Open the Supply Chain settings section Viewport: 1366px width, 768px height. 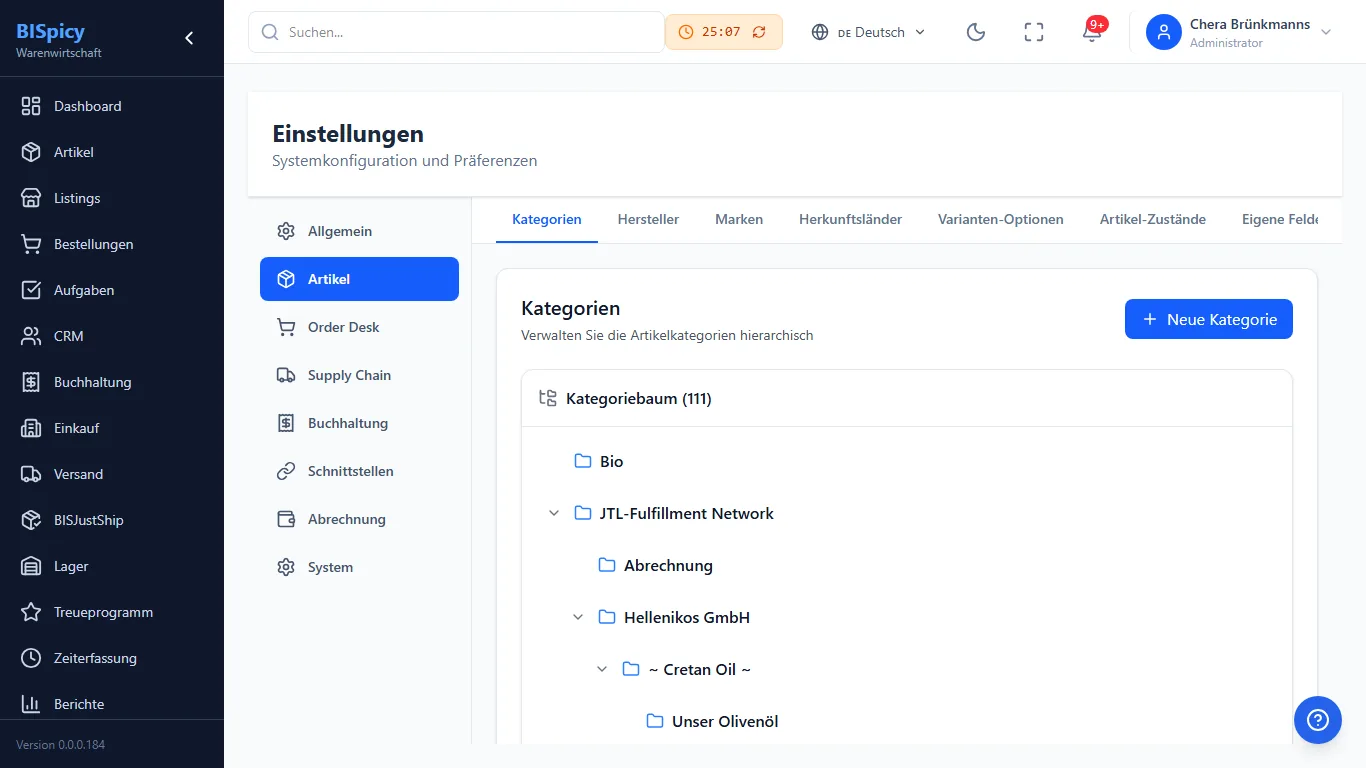pos(359,375)
